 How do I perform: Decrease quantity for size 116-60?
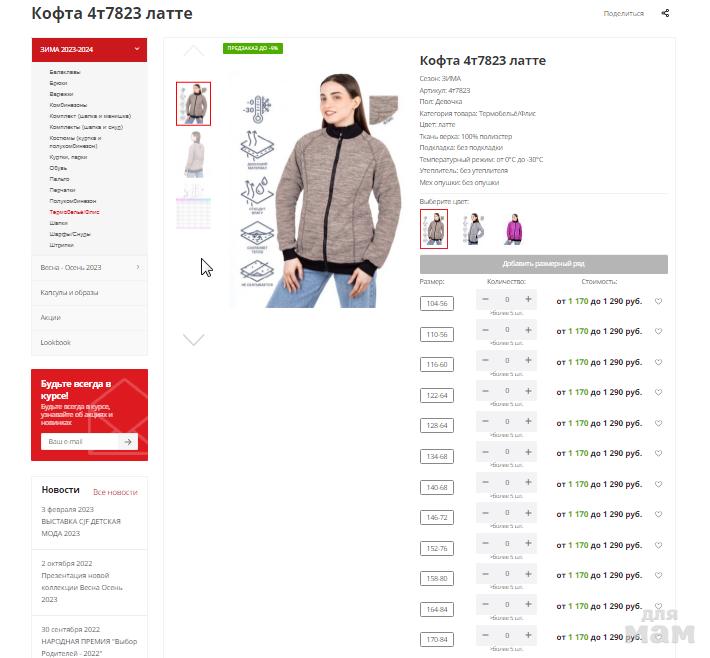[485, 360]
